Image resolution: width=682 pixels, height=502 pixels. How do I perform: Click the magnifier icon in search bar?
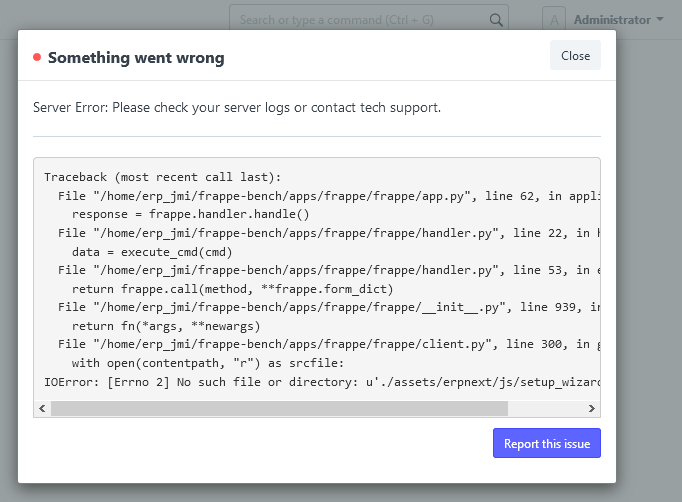pos(496,20)
